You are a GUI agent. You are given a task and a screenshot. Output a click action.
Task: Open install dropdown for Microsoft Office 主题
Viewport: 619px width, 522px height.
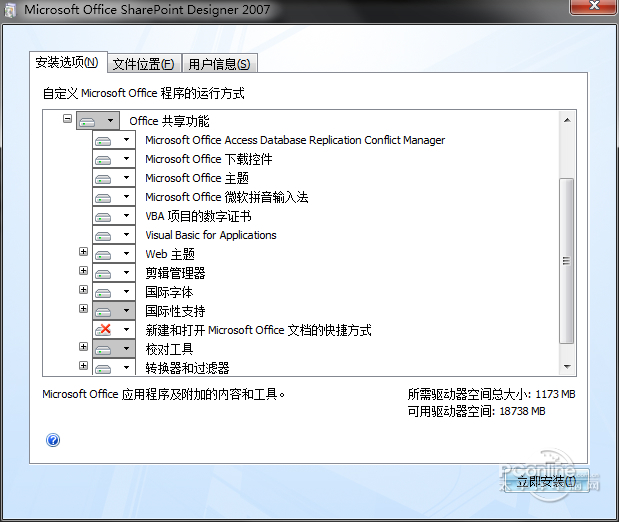coord(114,178)
